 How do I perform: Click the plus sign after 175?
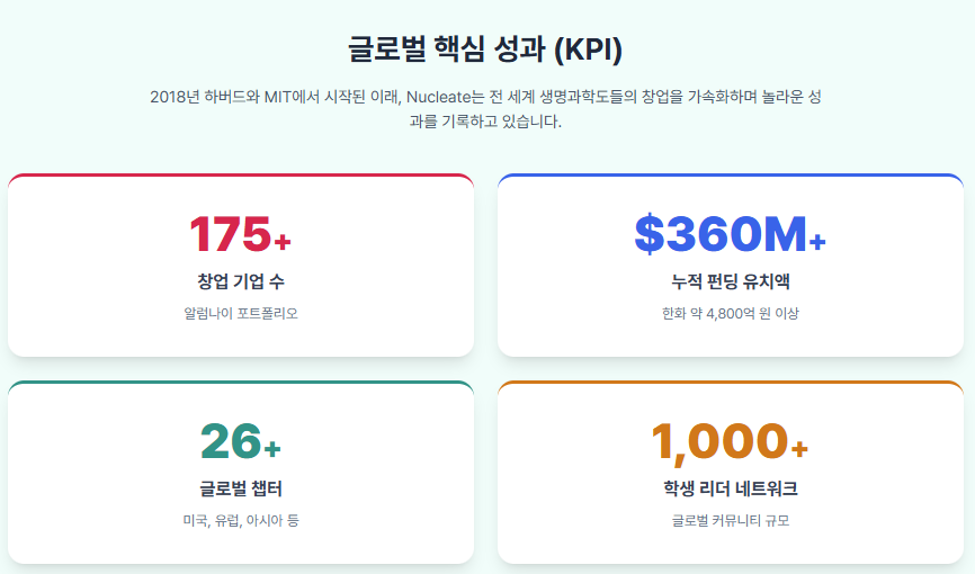click(283, 241)
